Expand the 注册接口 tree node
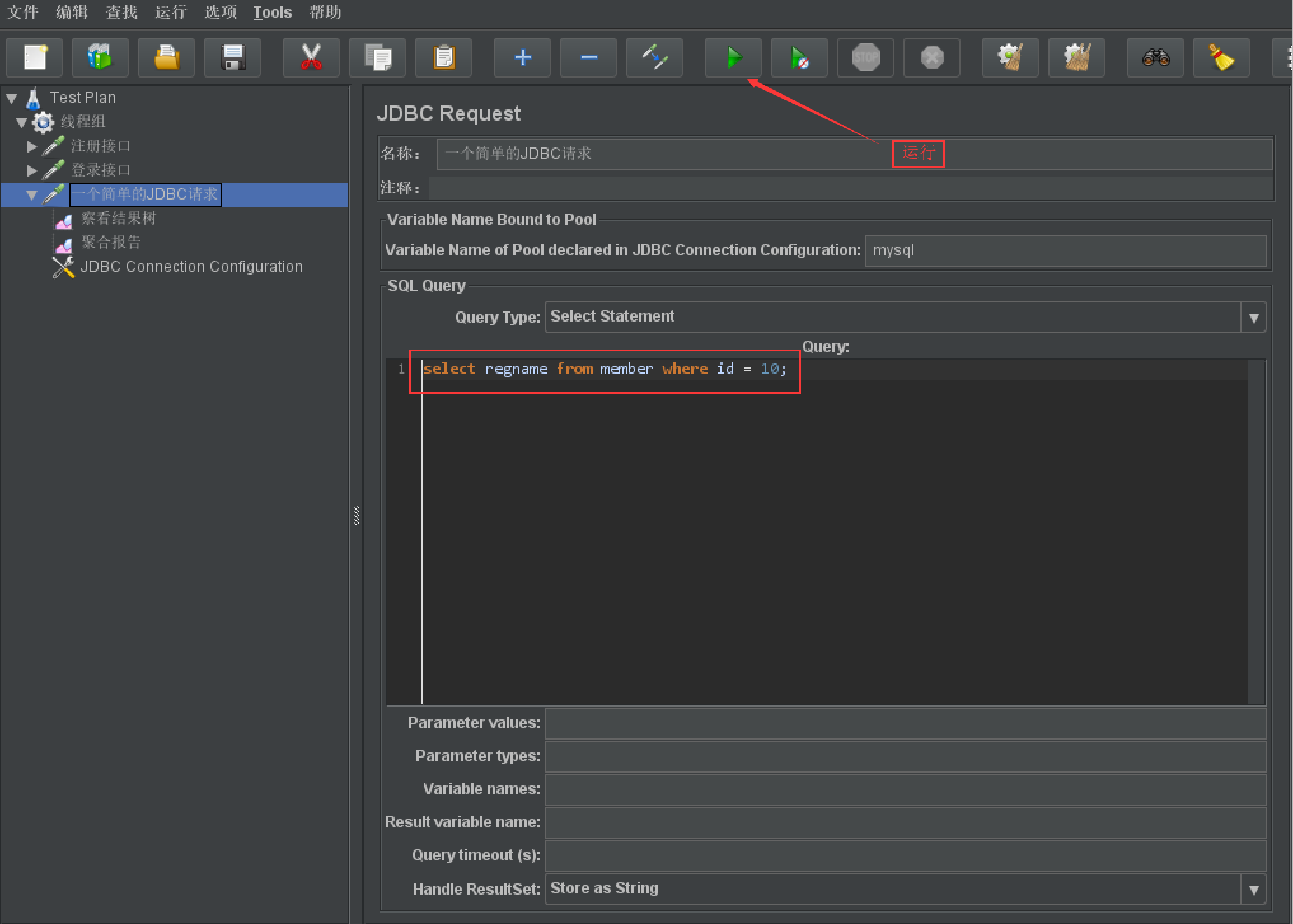Viewport: 1293px width, 924px height. click(32, 146)
